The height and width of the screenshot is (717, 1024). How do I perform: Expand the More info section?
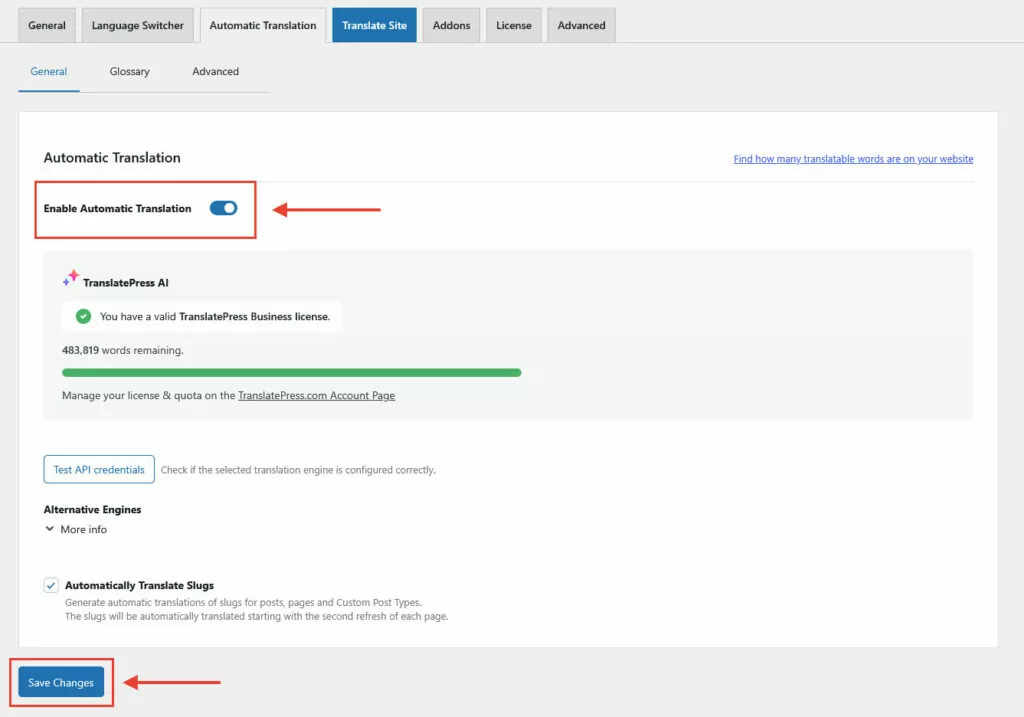click(x=76, y=530)
